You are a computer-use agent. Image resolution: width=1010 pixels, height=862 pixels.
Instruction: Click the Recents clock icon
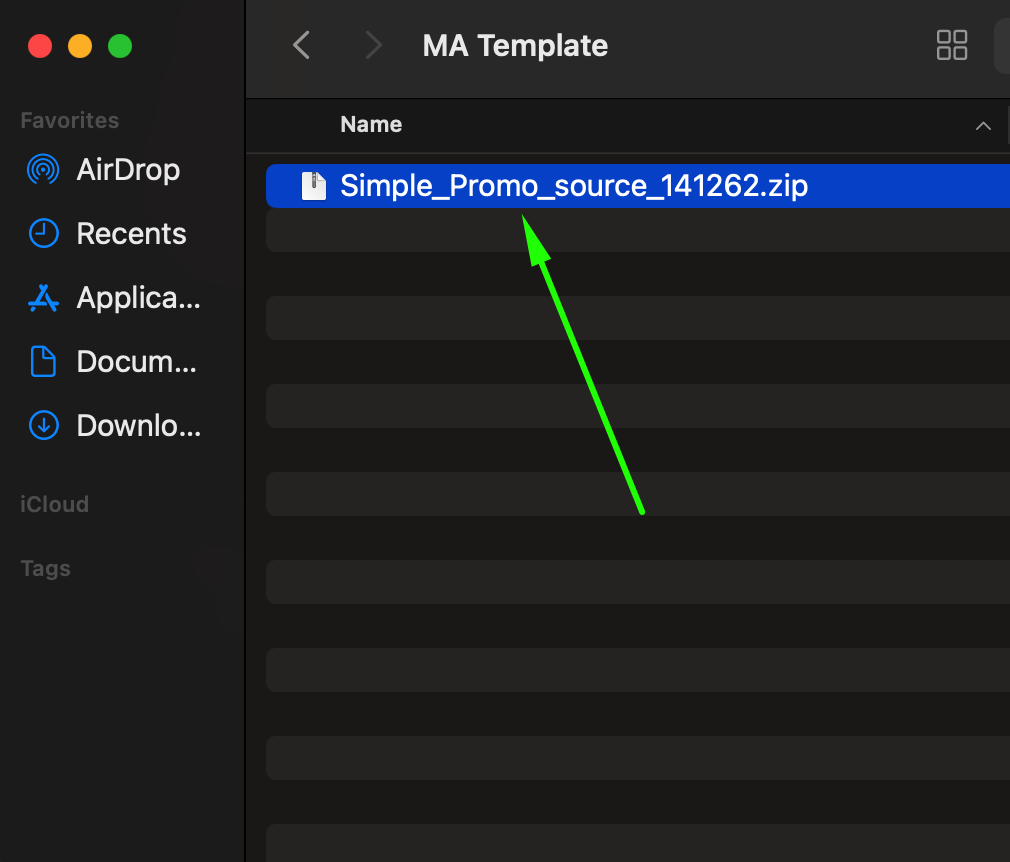[x=43, y=234]
